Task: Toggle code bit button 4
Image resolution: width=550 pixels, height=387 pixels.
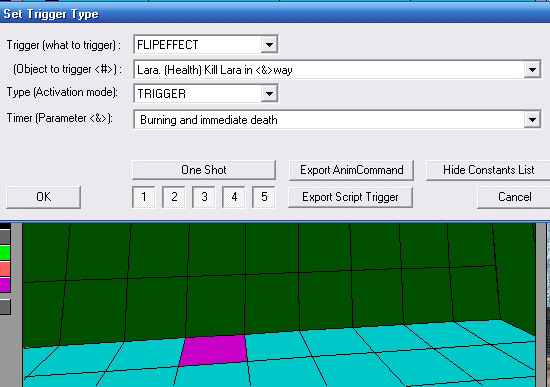Action: 234,197
